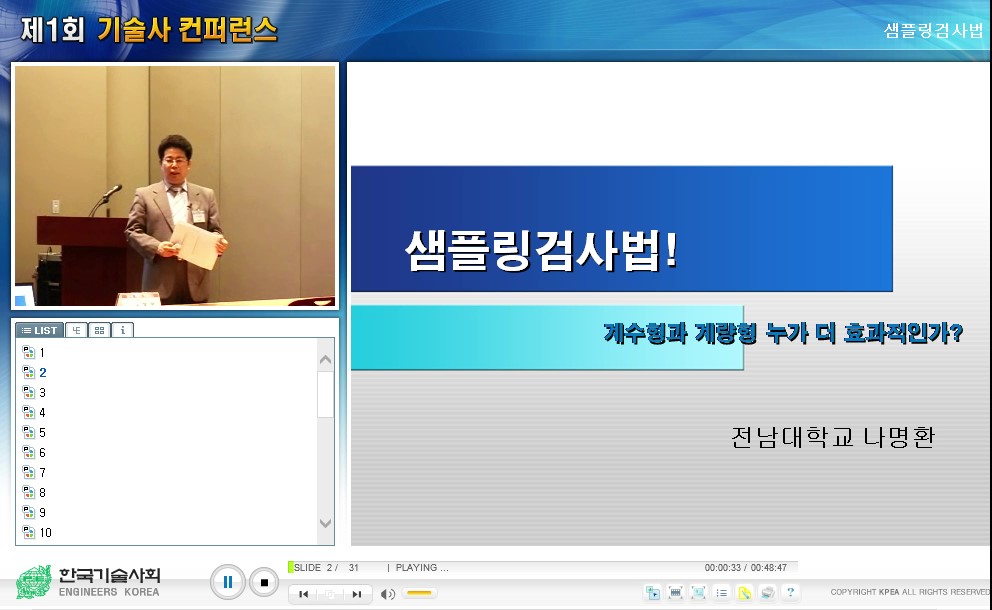Image resolution: width=992 pixels, height=610 pixels.
Task: Adjust the yellow volume slider
Action: tap(420, 594)
